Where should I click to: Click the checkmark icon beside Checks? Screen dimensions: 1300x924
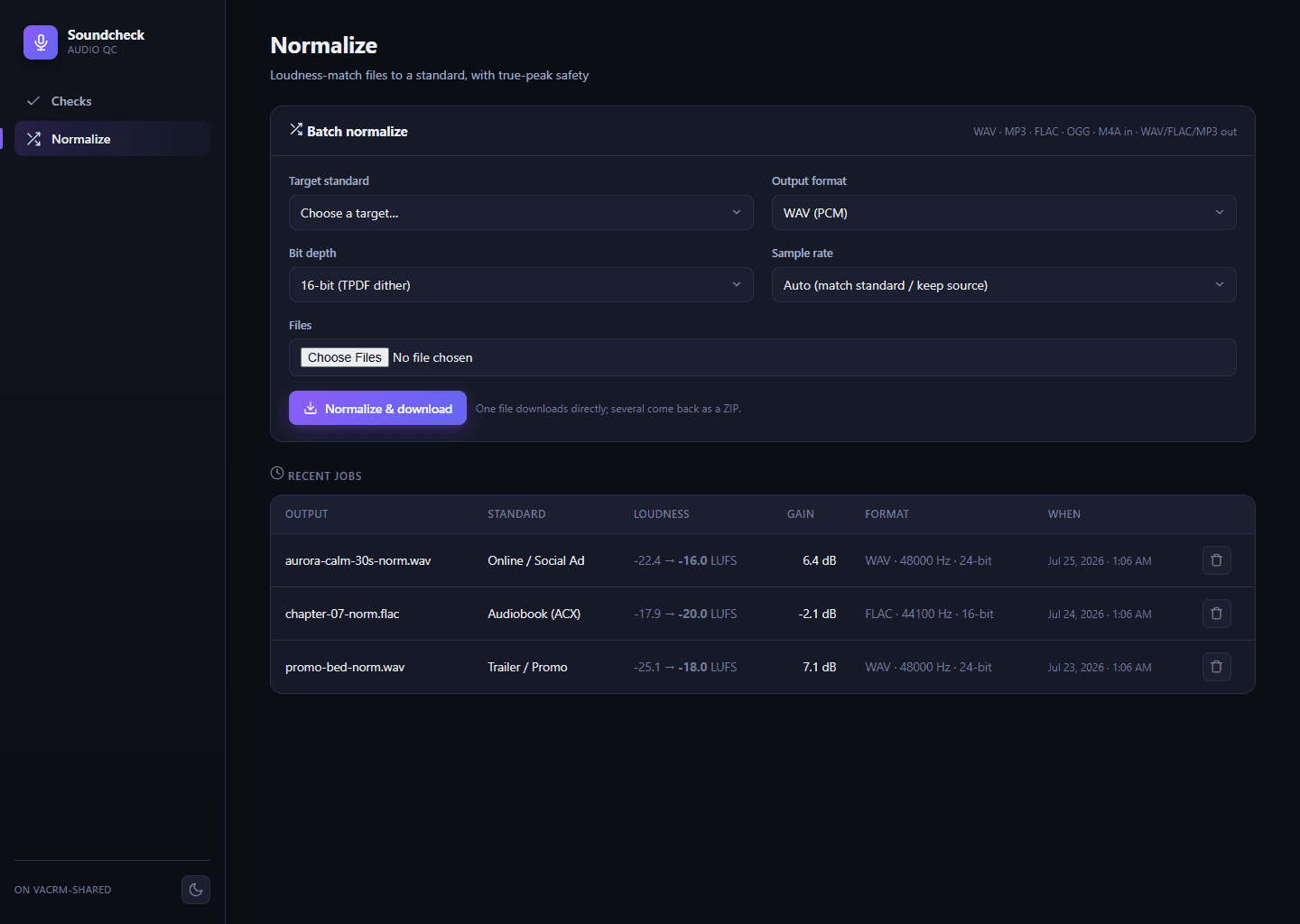[33, 101]
